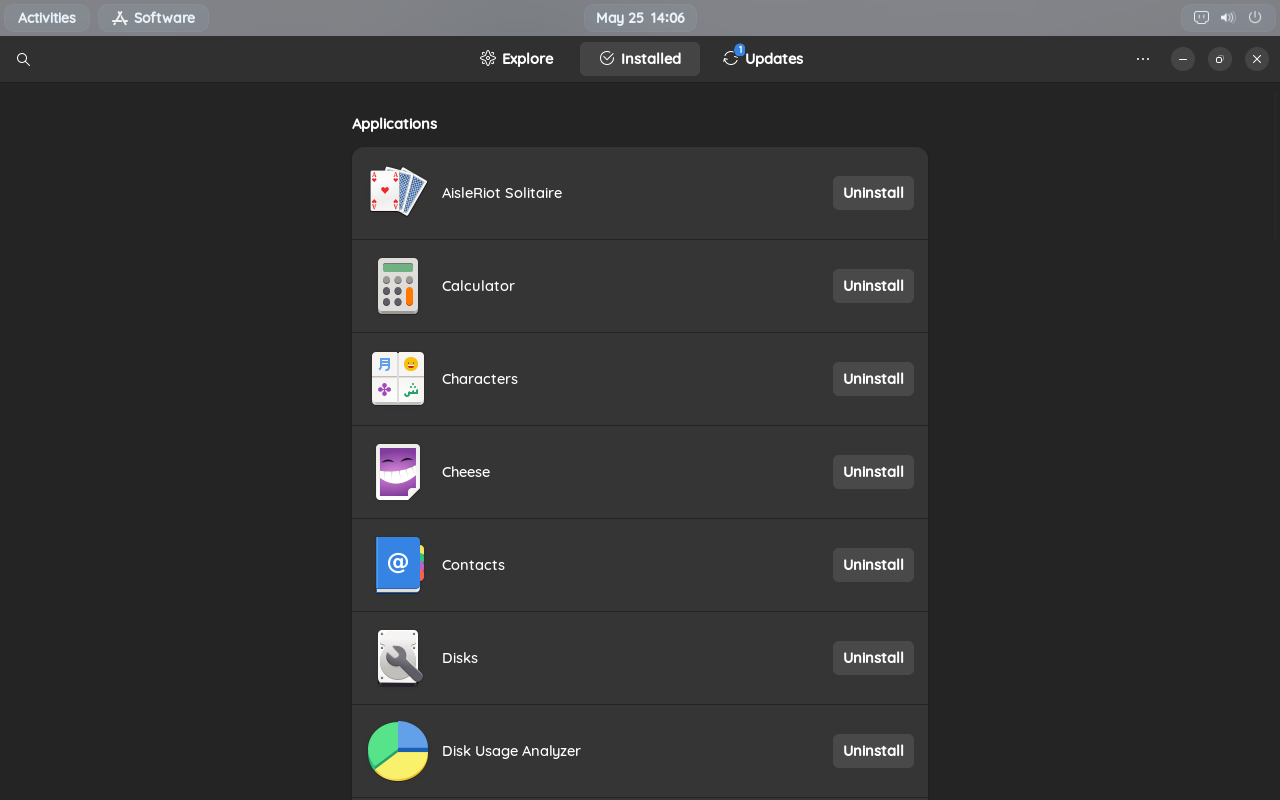Uninstall Calculator
The image size is (1280, 800).
pyautogui.click(x=873, y=286)
